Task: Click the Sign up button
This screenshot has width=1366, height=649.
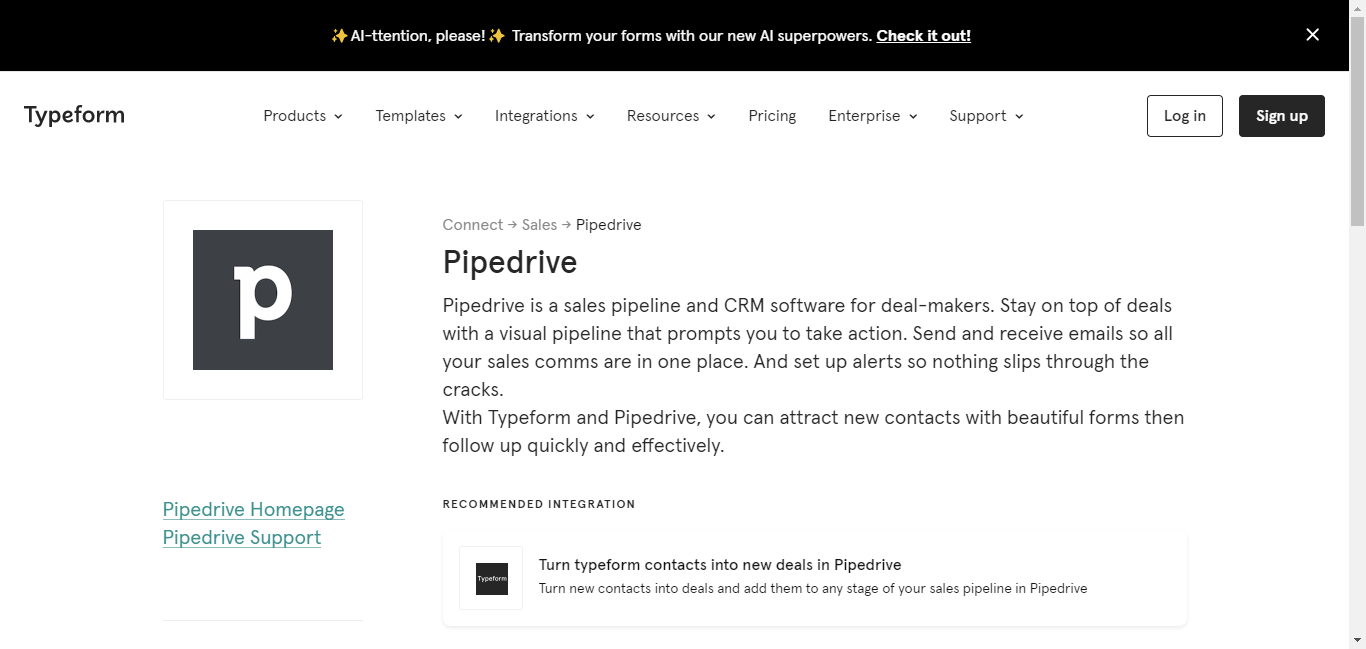Action: click(x=1281, y=116)
